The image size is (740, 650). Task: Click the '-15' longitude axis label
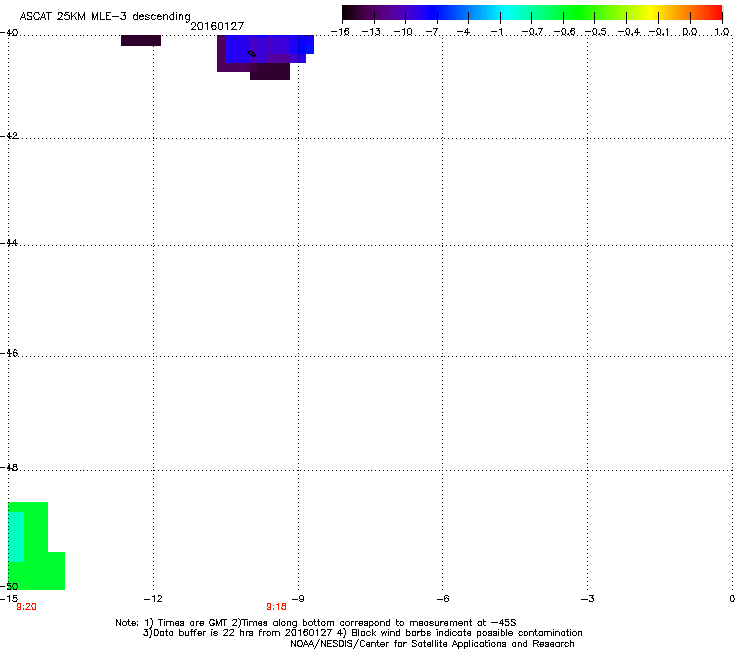(9, 599)
